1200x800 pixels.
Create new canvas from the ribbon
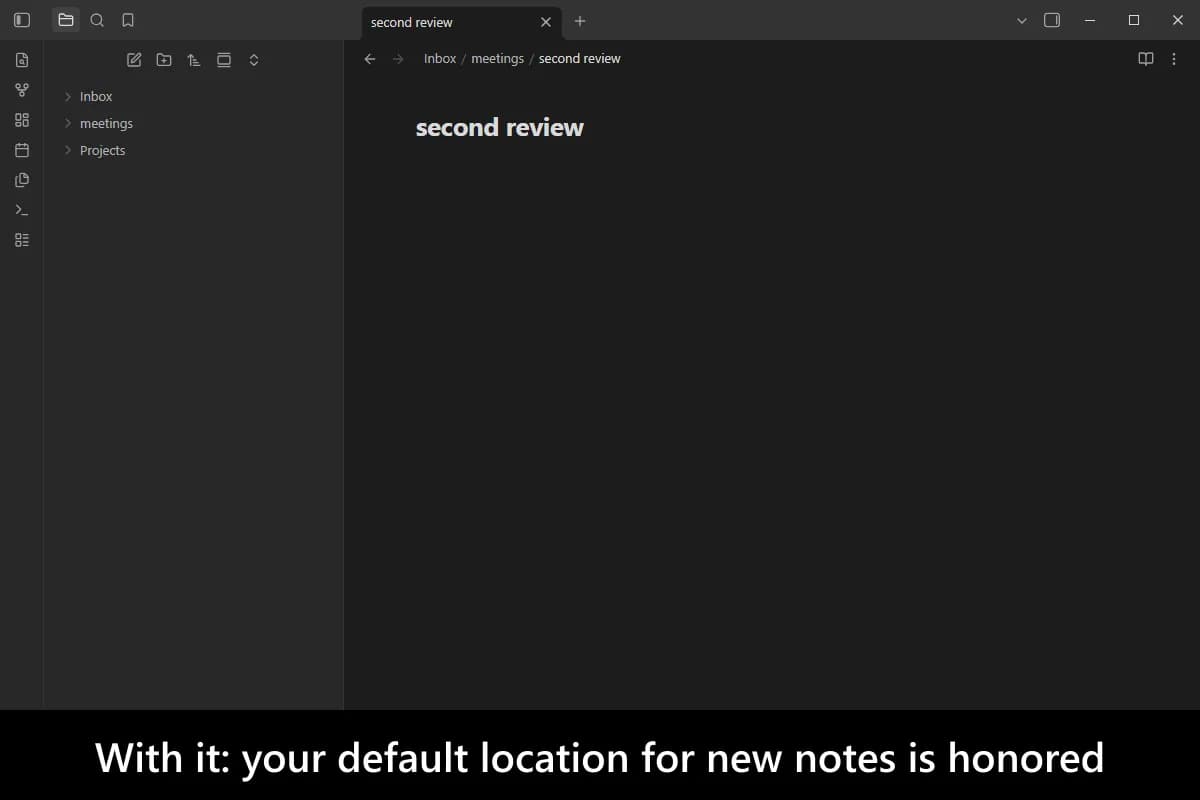click(22, 120)
